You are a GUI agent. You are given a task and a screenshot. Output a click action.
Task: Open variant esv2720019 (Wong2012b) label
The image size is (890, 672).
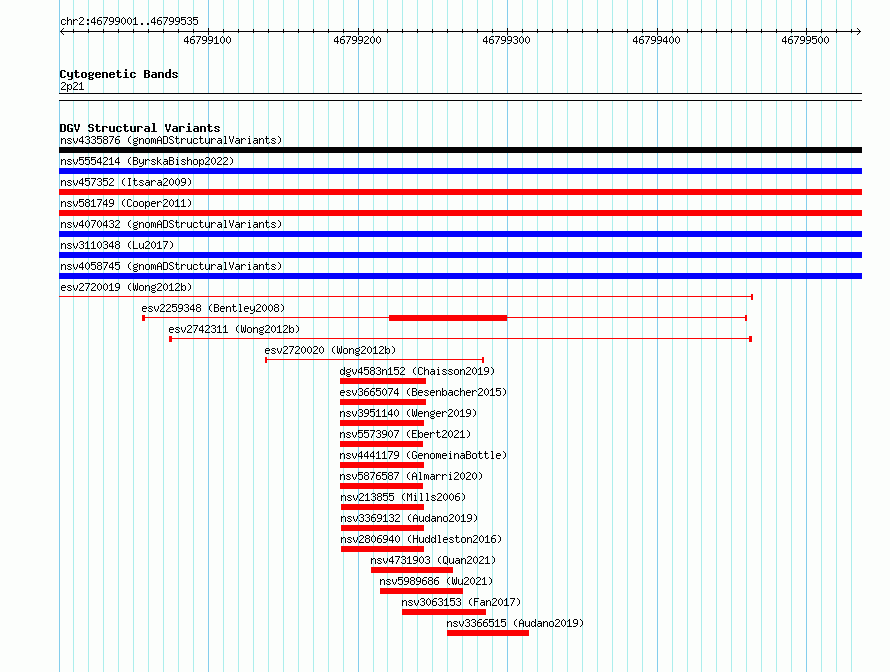[x=126, y=287]
